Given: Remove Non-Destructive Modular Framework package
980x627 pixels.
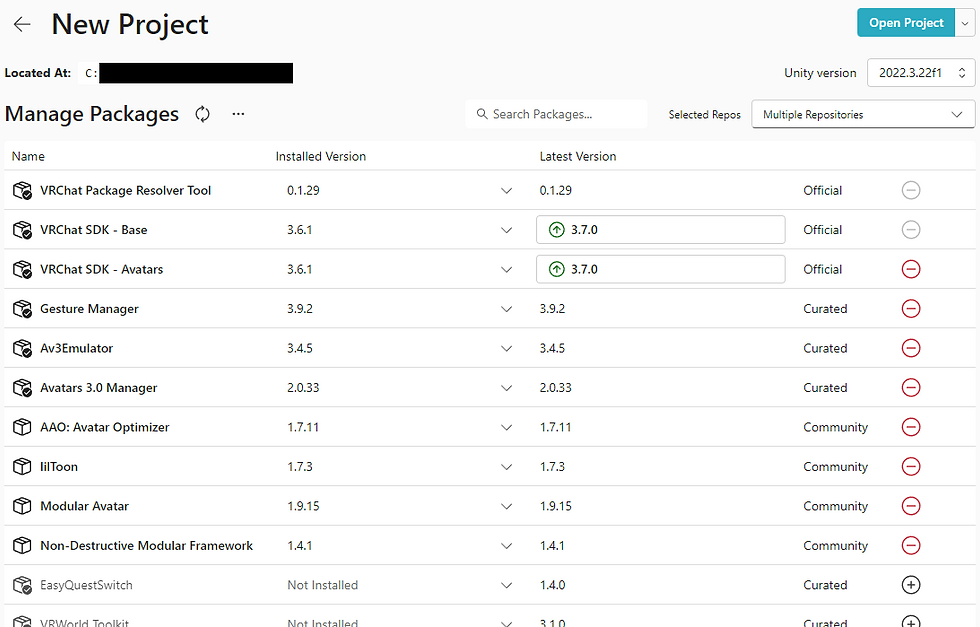Looking at the screenshot, I should pyautogui.click(x=911, y=545).
